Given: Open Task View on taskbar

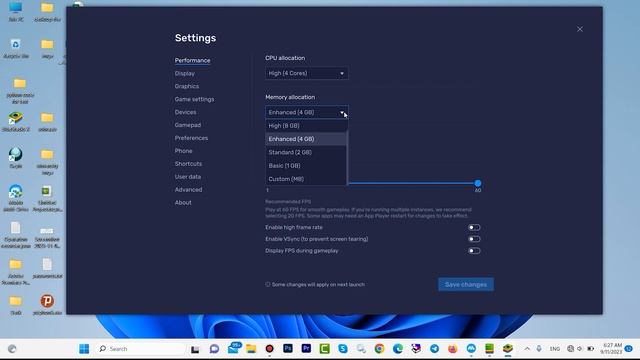Looking at the screenshot, I should coord(195,349).
